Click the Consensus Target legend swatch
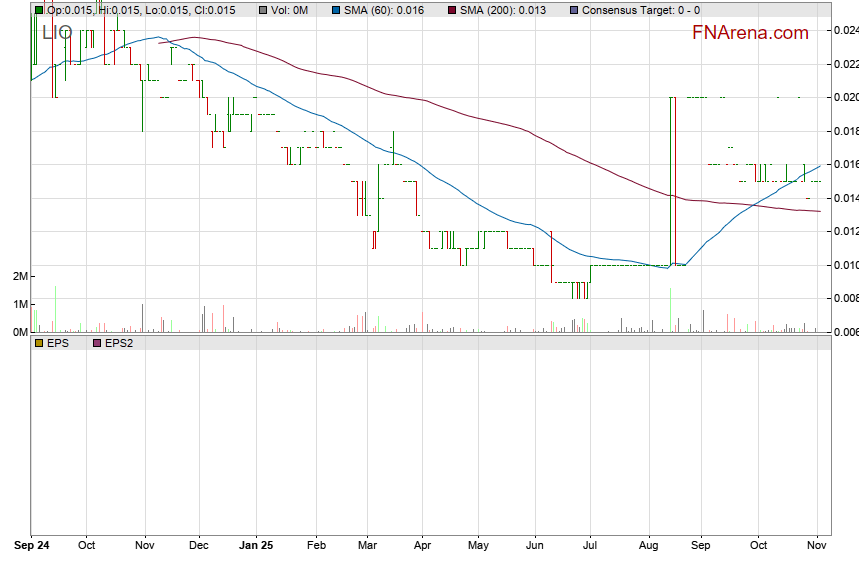Image resolution: width=859 pixels, height=566 pixels. [x=573, y=10]
